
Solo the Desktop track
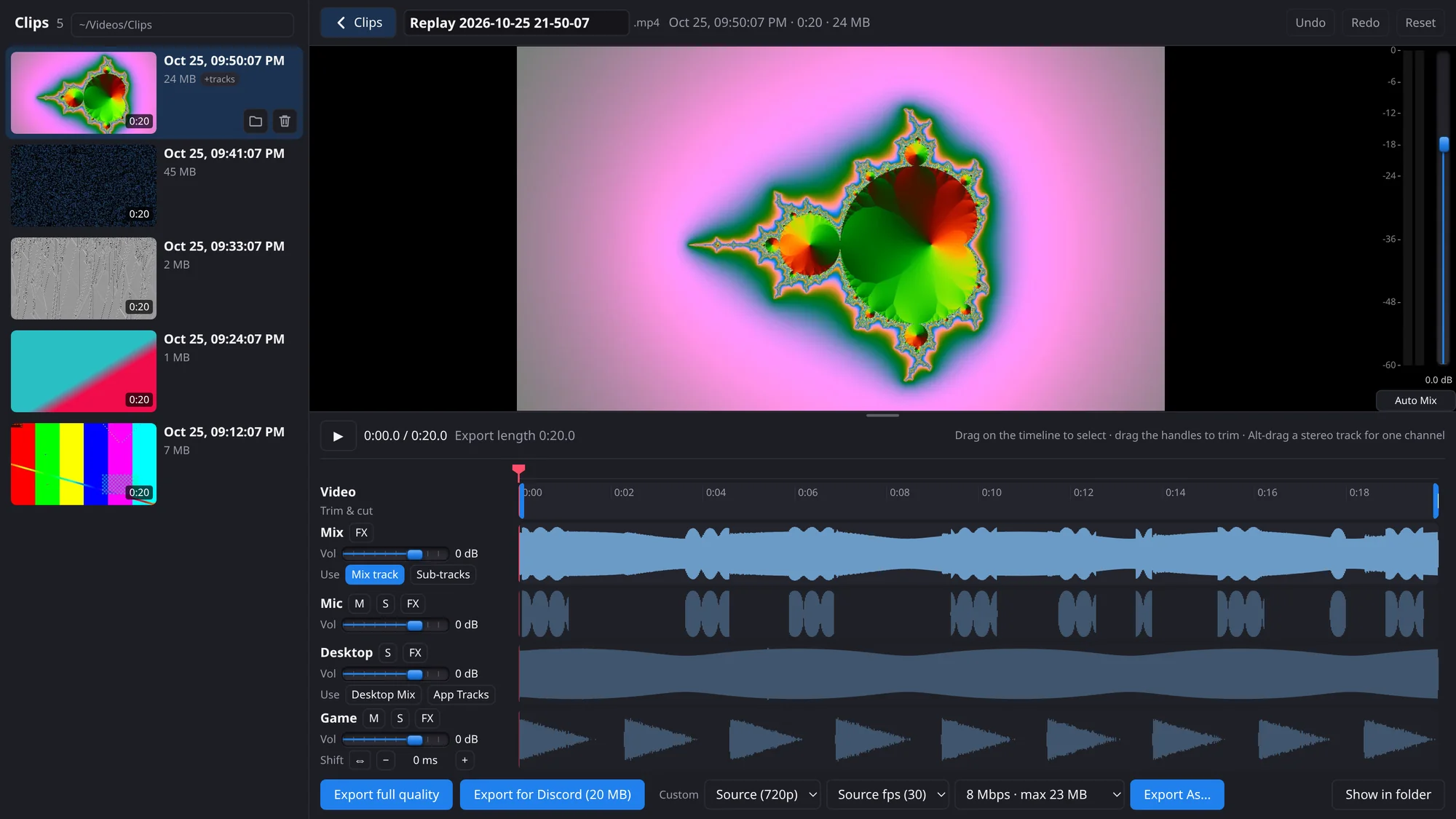[x=388, y=653]
